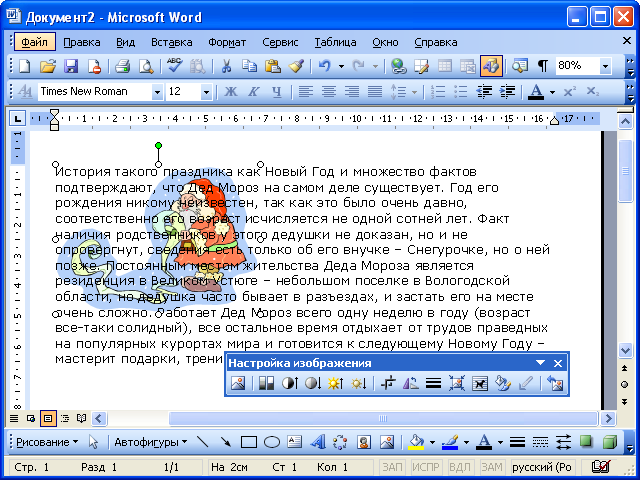This screenshot has width=640, height=480.
Task: Switch to Normal view button
Action: click(x=14, y=419)
